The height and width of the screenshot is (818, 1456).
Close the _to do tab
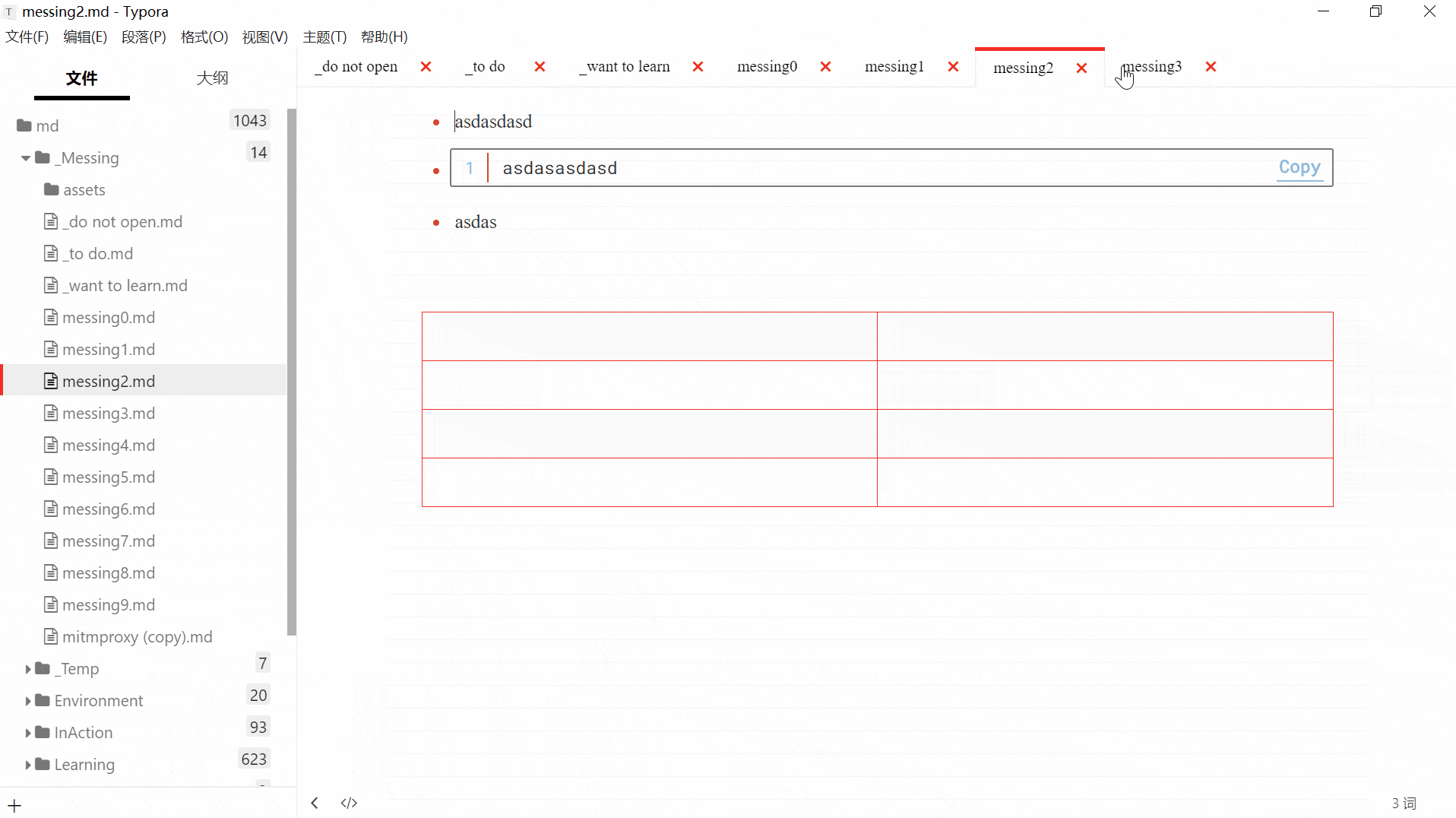[540, 66]
